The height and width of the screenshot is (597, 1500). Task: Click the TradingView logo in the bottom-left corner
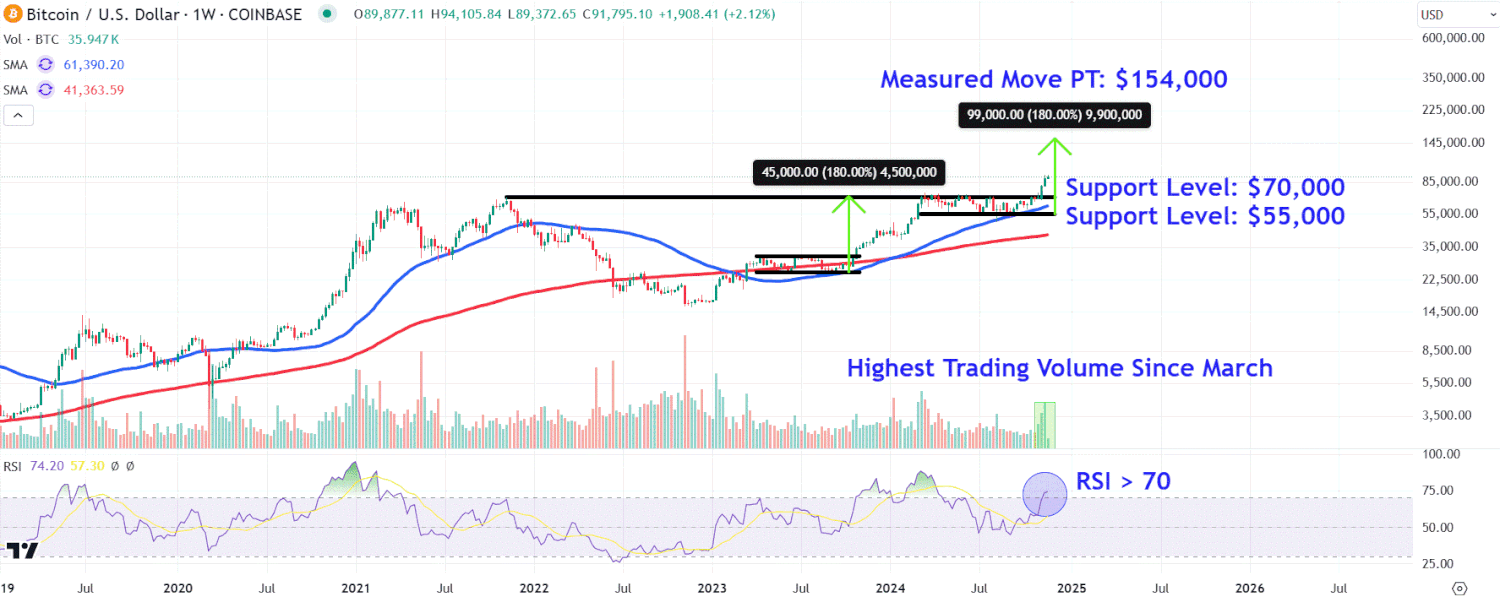pyautogui.click(x=22, y=548)
